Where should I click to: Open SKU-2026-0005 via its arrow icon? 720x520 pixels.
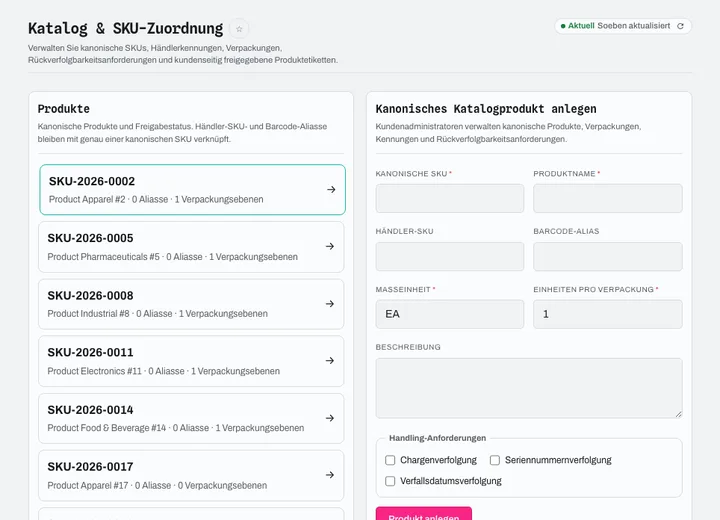[330, 246]
